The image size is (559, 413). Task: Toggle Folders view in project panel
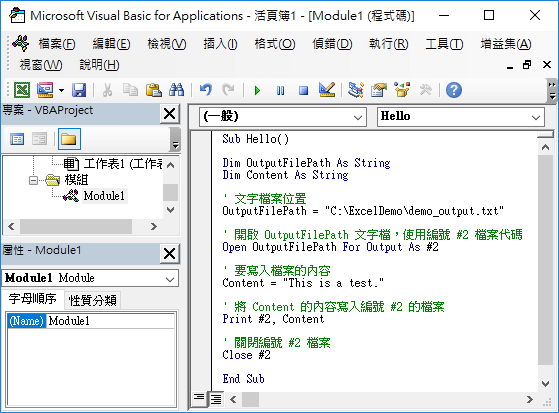click(x=69, y=139)
